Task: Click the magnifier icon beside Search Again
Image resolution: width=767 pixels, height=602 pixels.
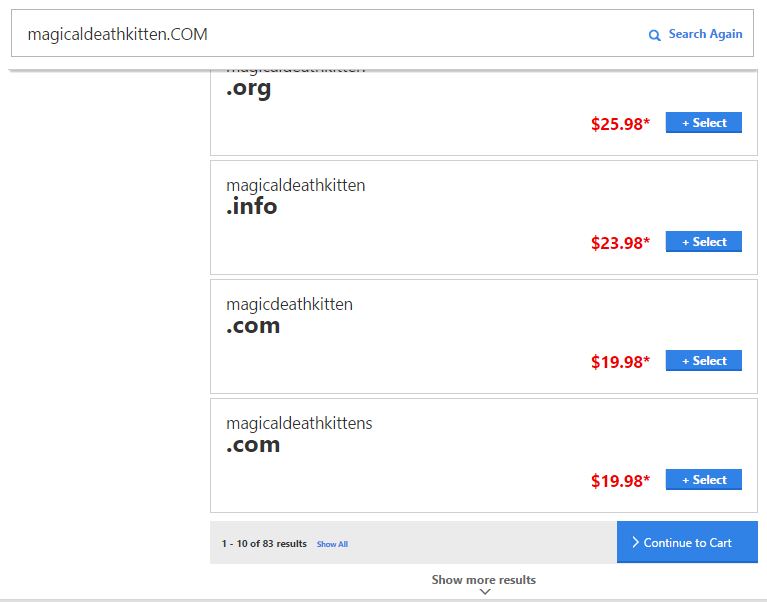Action: [654, 35]
